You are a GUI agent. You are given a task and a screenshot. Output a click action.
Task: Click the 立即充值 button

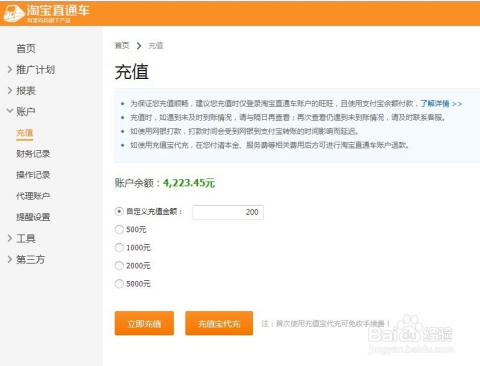click(144, 323)
